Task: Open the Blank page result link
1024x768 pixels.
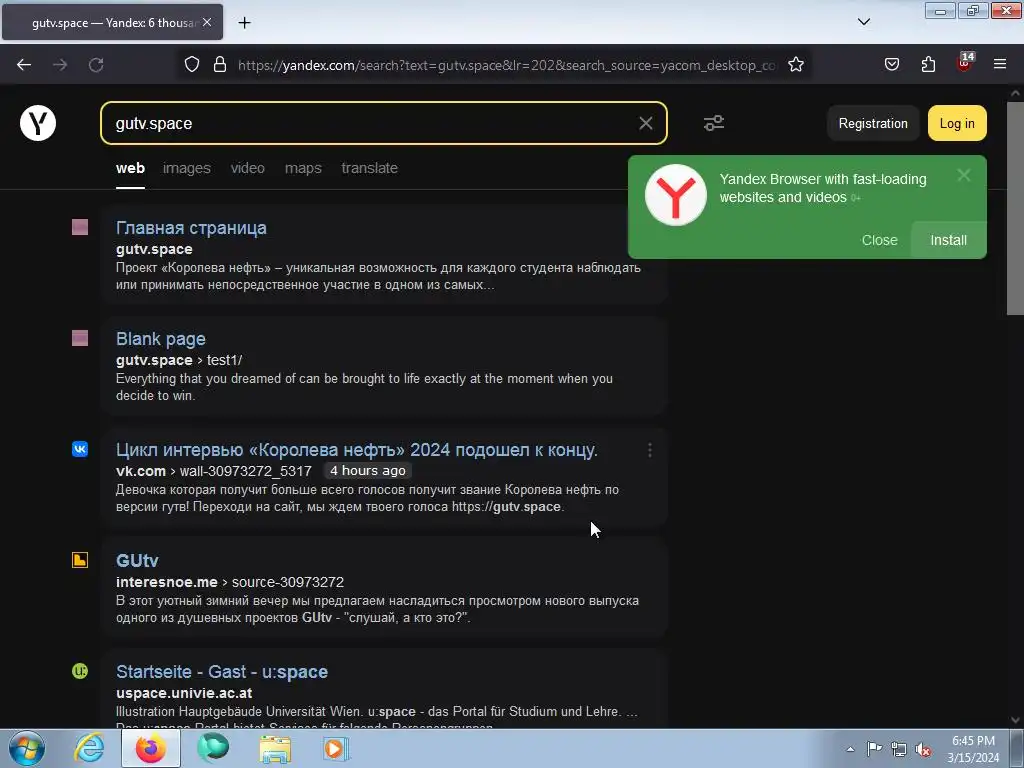Action: point(161,339)
